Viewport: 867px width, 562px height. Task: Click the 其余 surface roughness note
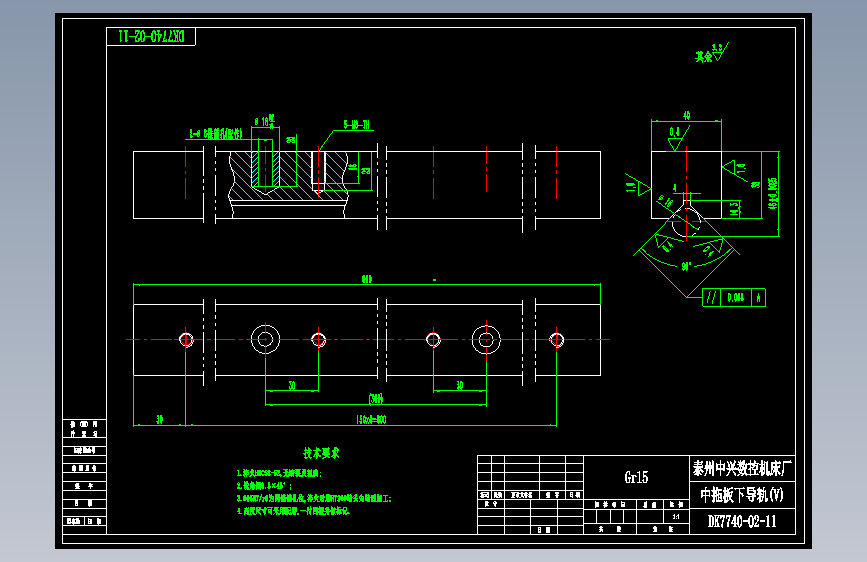click(712, 54)
